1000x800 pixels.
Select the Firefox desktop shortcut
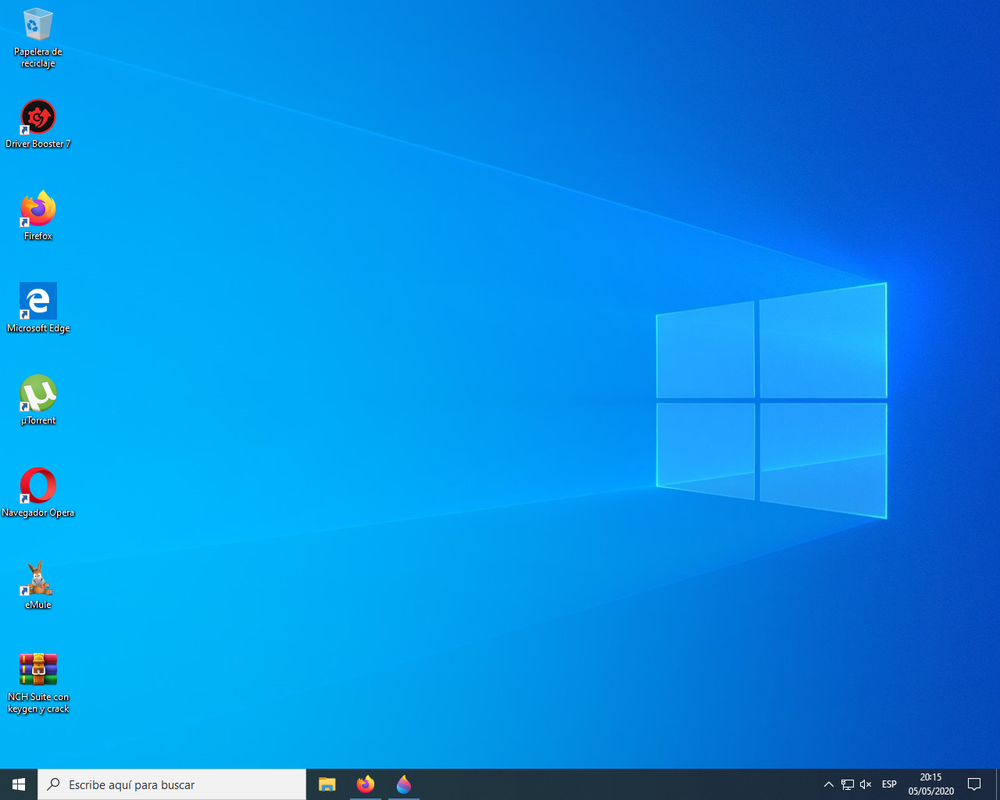point(38,216)
